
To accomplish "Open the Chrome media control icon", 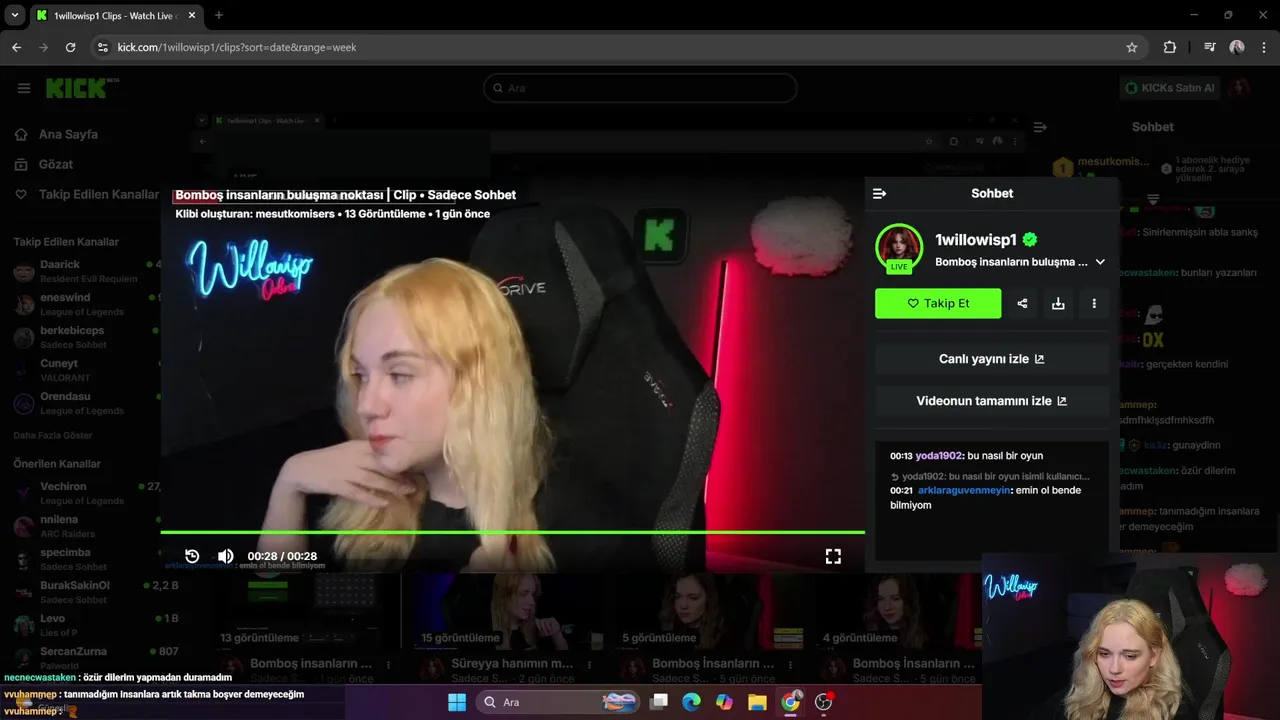I will (1210, 47).
